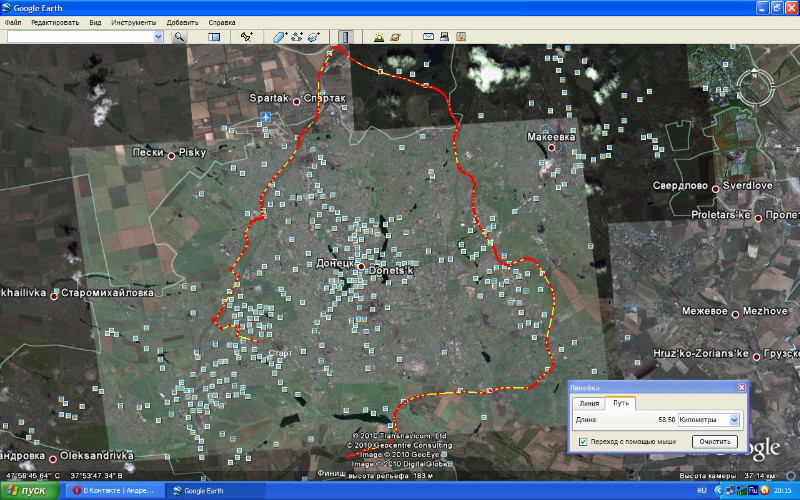Click inside the search input field
The height and width of the screenshot is (500, 800).
(x=78, y=36)
